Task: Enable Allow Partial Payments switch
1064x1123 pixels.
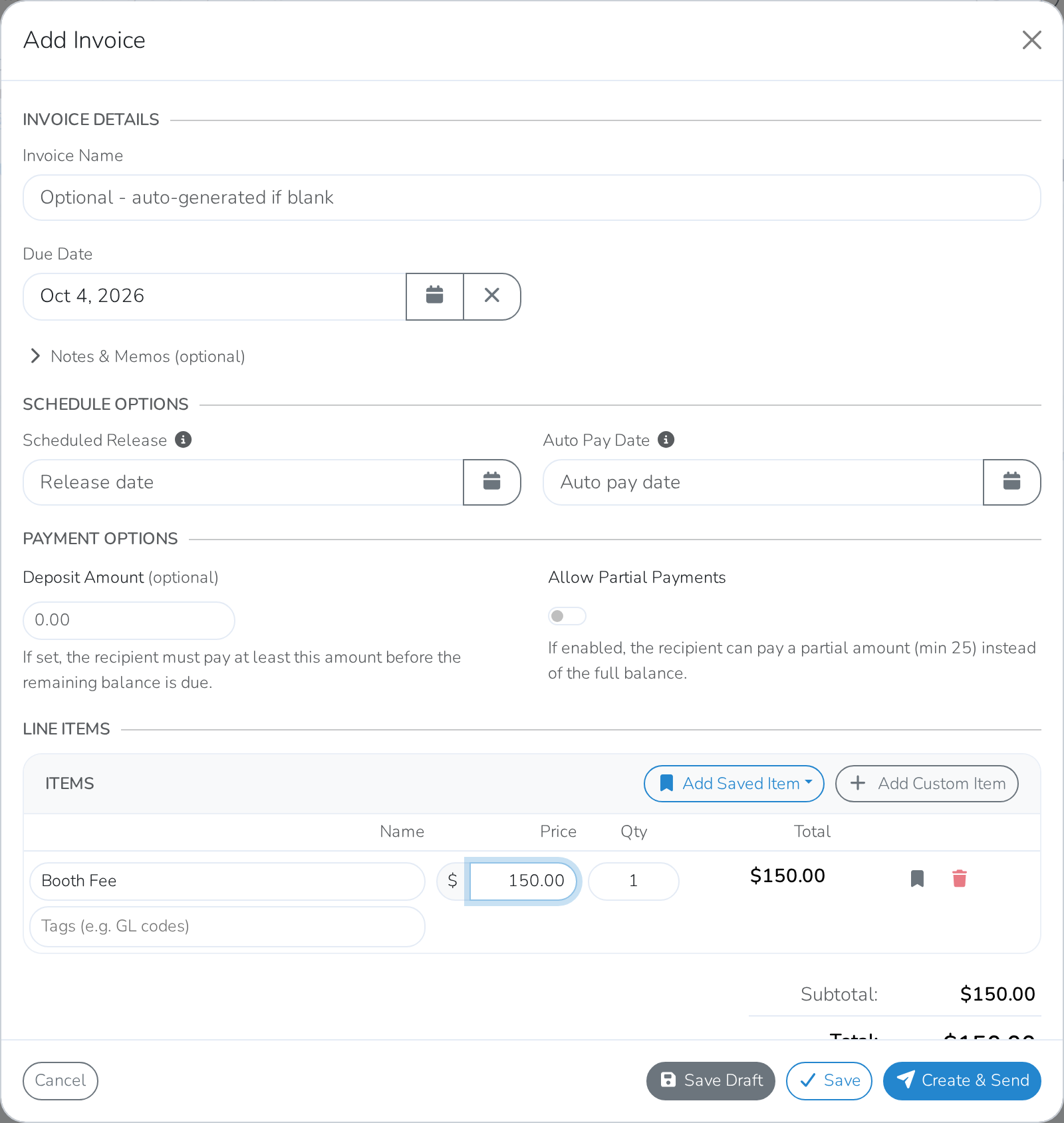Action: tap(567, 616)
